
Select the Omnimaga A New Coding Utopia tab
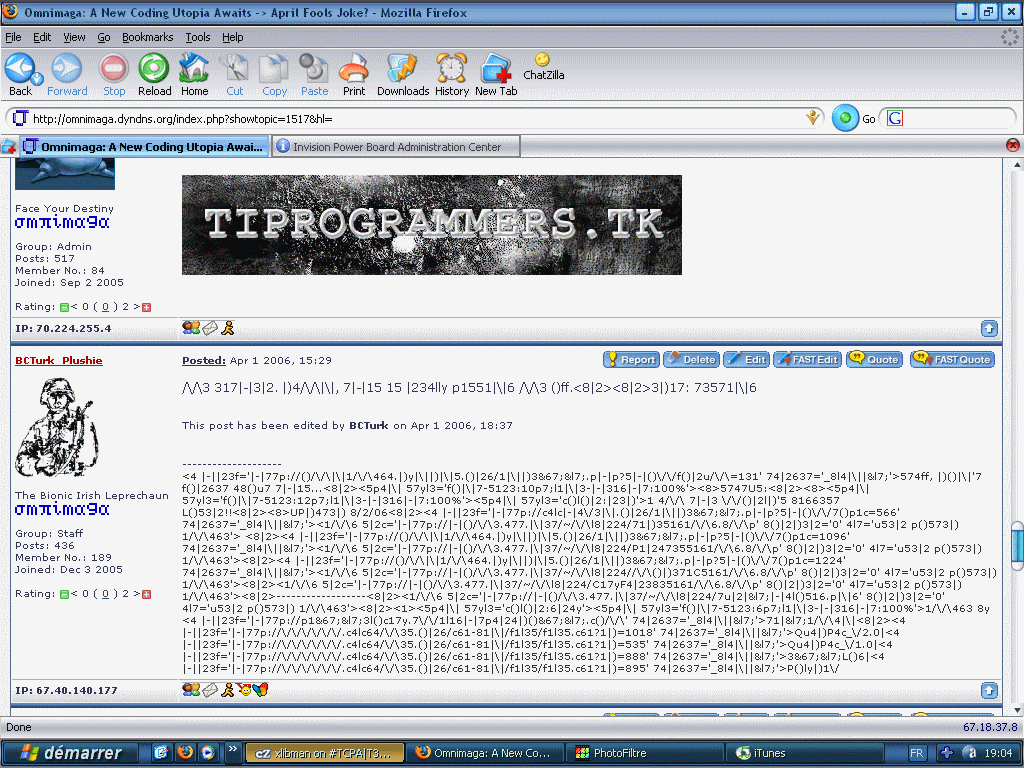coord(144,147)
